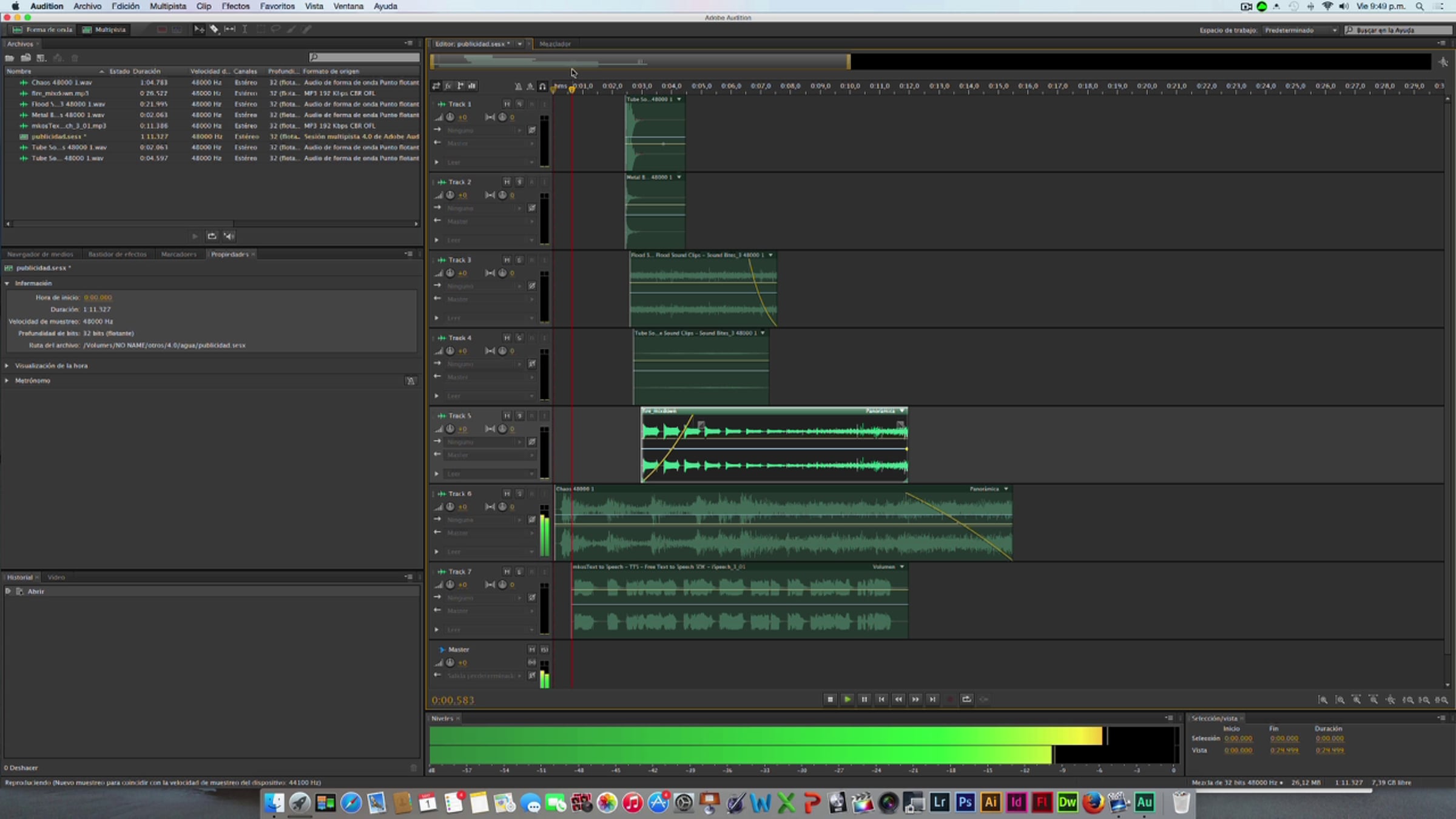The height and width of the screenshot is (819, 1456).
Task: Switch to the Mezclador tab
Action: [x=554, y=44]
